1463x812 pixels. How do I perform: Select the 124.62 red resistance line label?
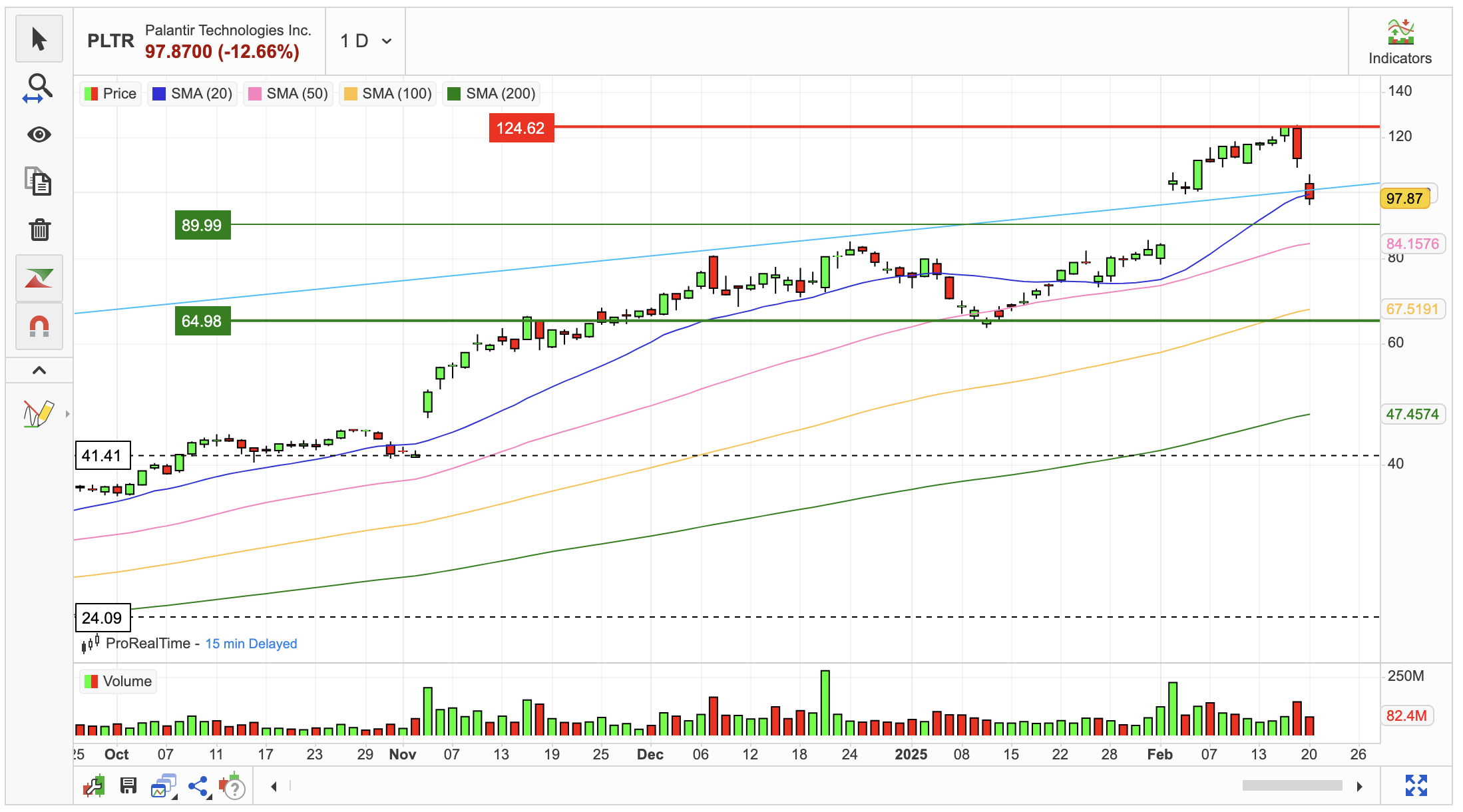pyautogui.click(x=521, y=128)
